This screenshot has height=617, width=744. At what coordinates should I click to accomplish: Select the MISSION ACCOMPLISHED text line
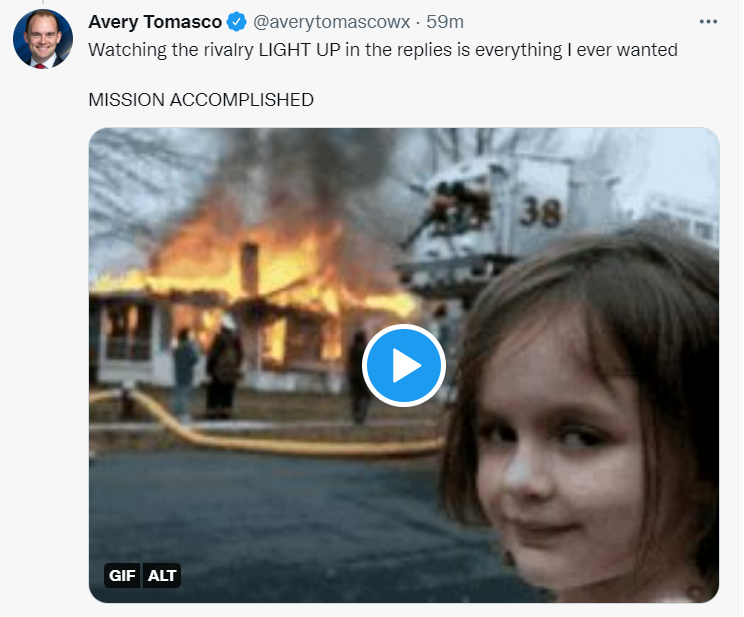[201, 100]
